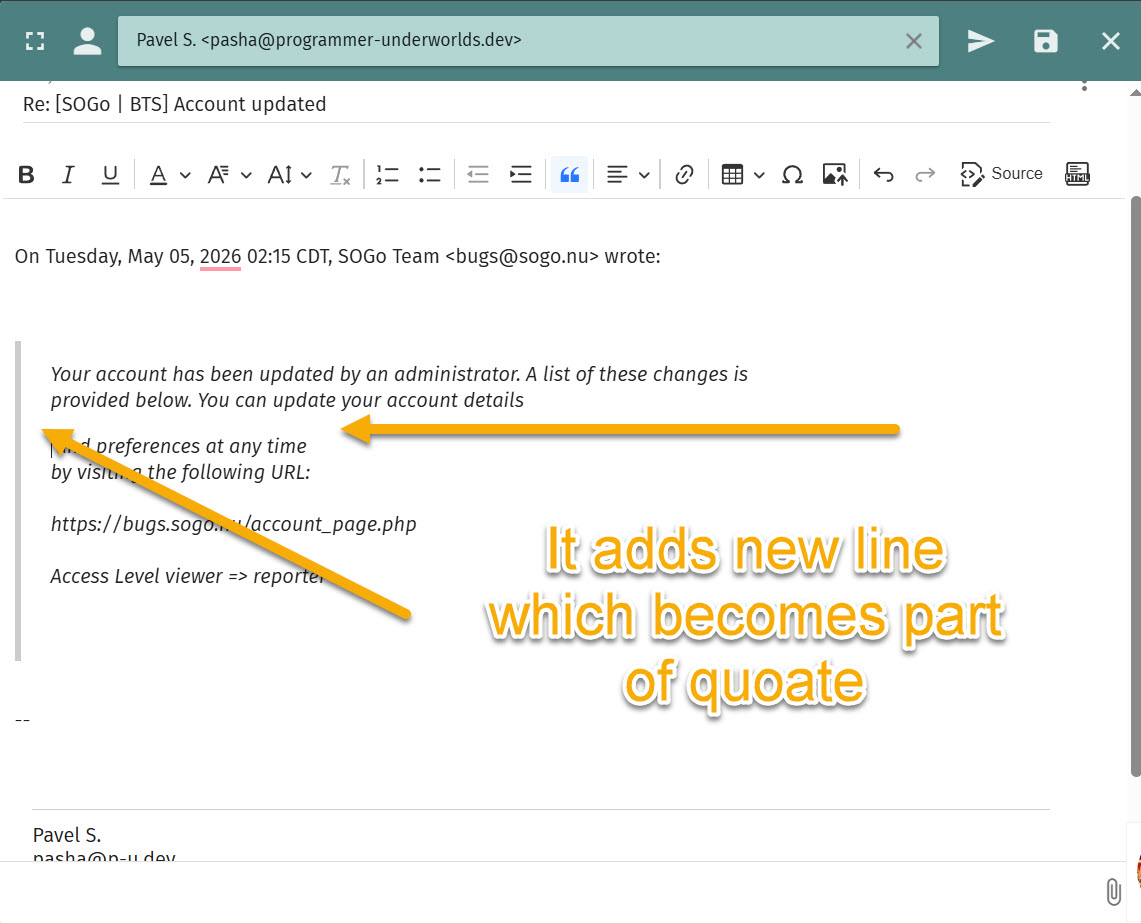Remove recipient Pavel S. with the X
This screenshot has width=1141, height=923.
914,41
